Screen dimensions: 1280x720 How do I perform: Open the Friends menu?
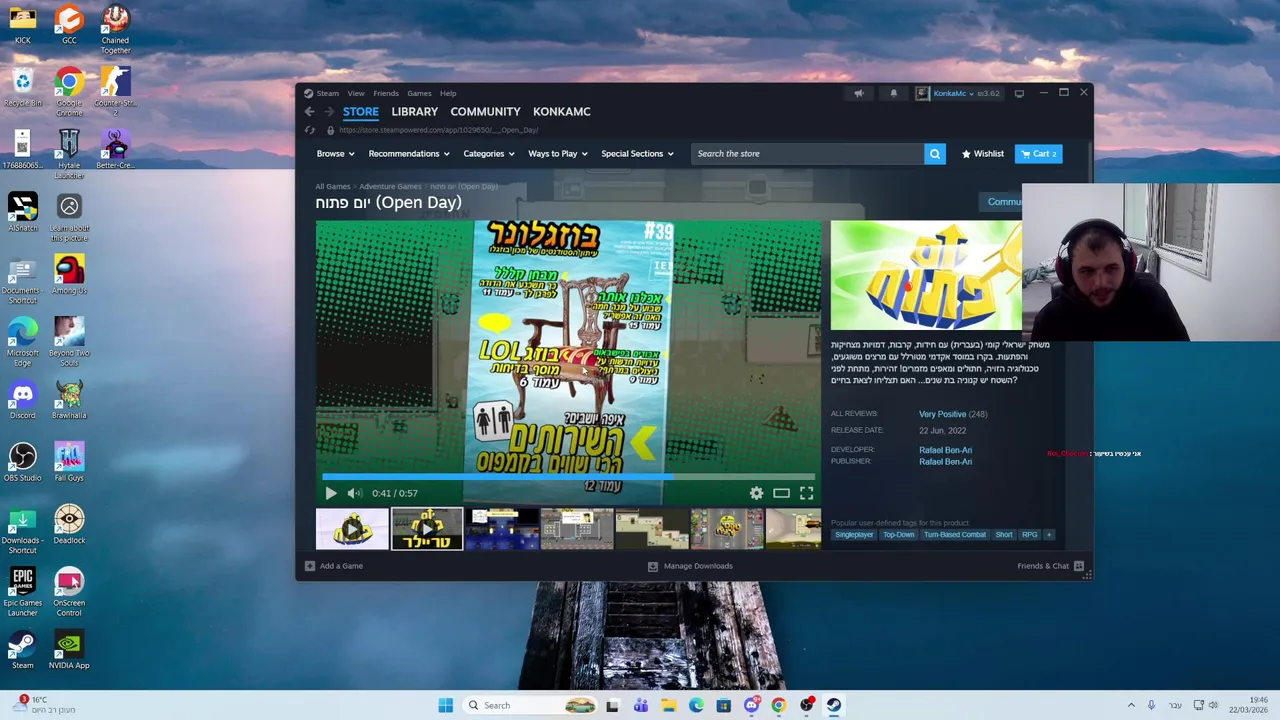tap(385, 93)
